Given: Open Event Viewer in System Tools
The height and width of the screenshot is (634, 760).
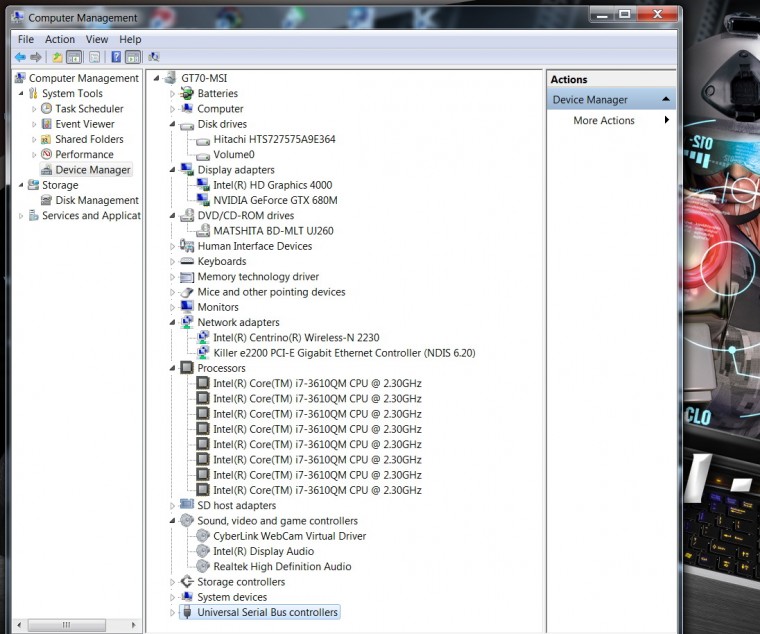Looking at the screenshot, I should (85, 124).
